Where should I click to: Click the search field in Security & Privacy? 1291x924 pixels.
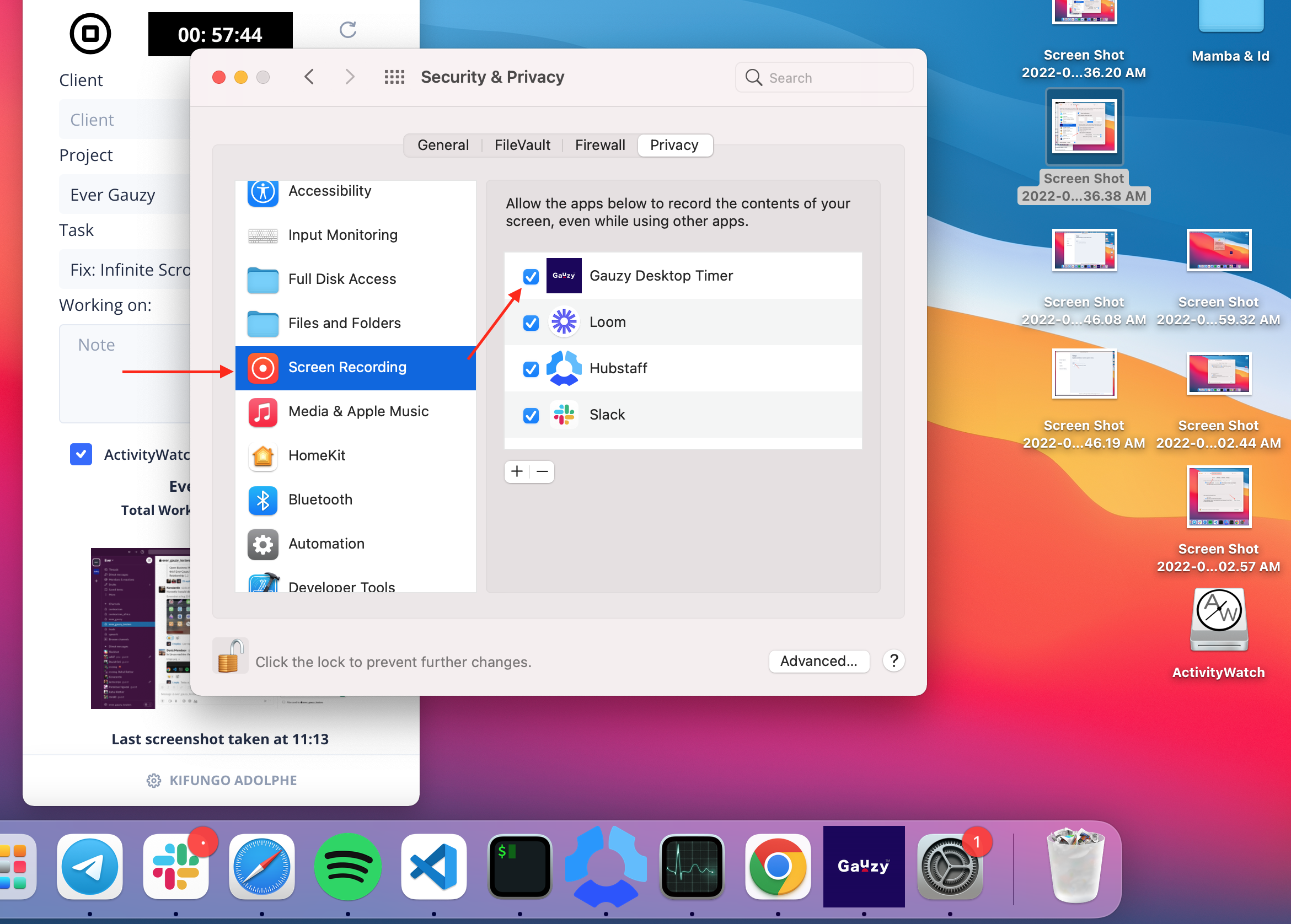click(824, 77)
